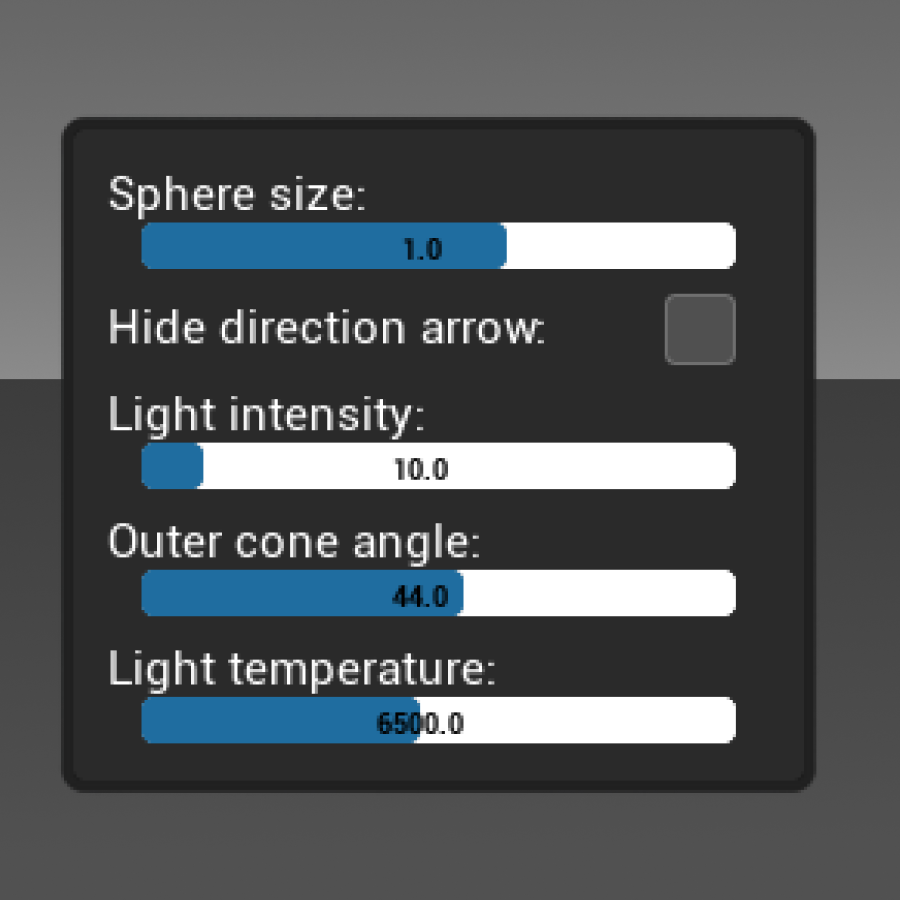This screenshot has width=900, height=900.
Task: Click the white unfilled part of Outer cone angle slider
Action: click(600, 594)
